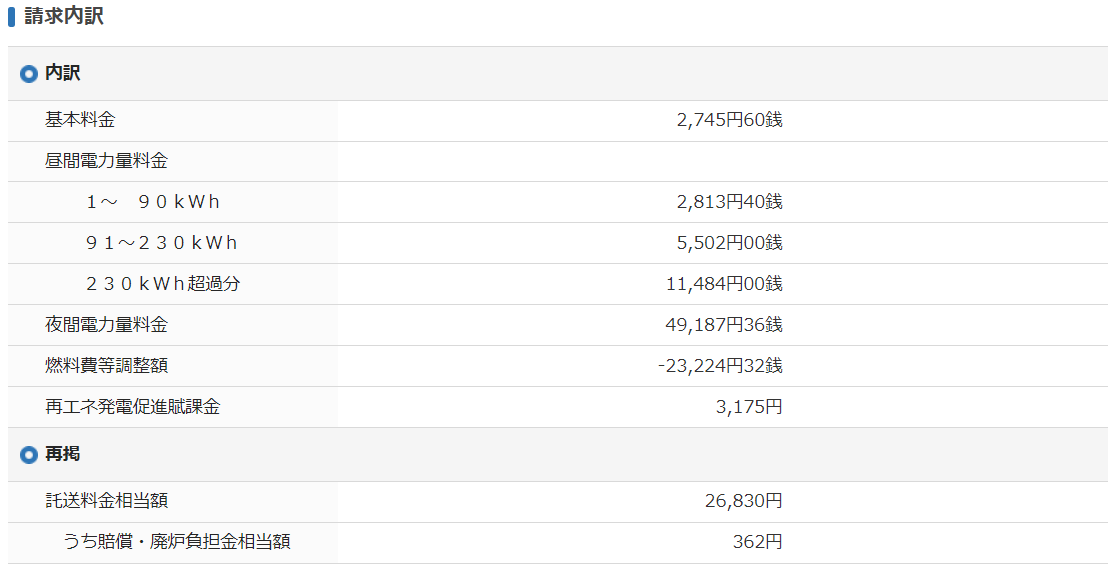Select the 91～230kWh tier row
The width and height of the screenshot is (1117, 571).
[558, 243]
